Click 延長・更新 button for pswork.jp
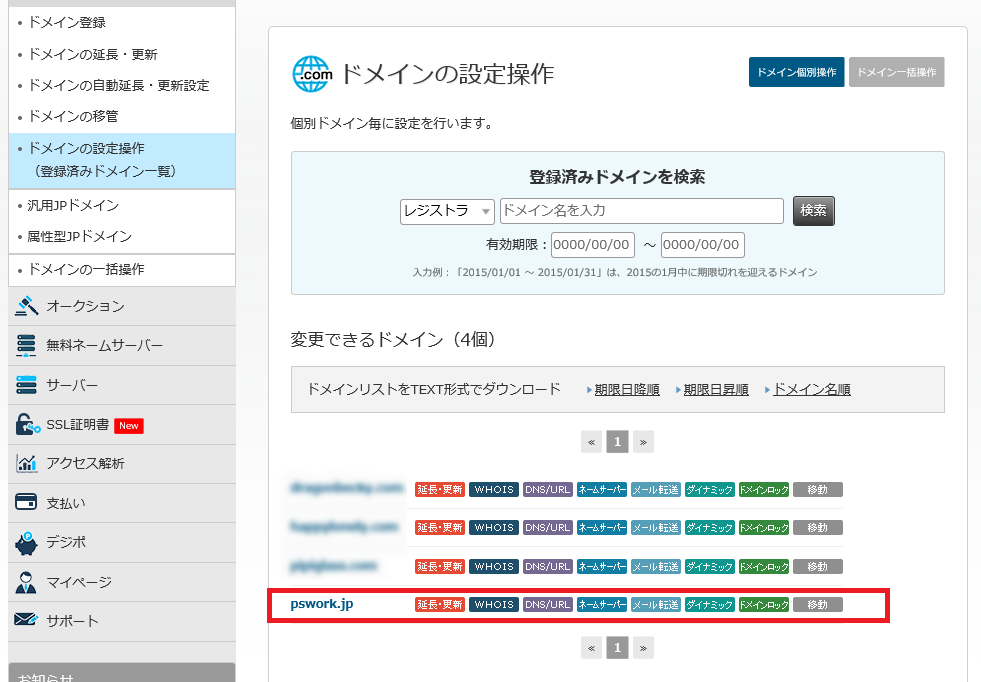Image resolution: width=981 pixels, height=682 pixels. click(440, 605)
